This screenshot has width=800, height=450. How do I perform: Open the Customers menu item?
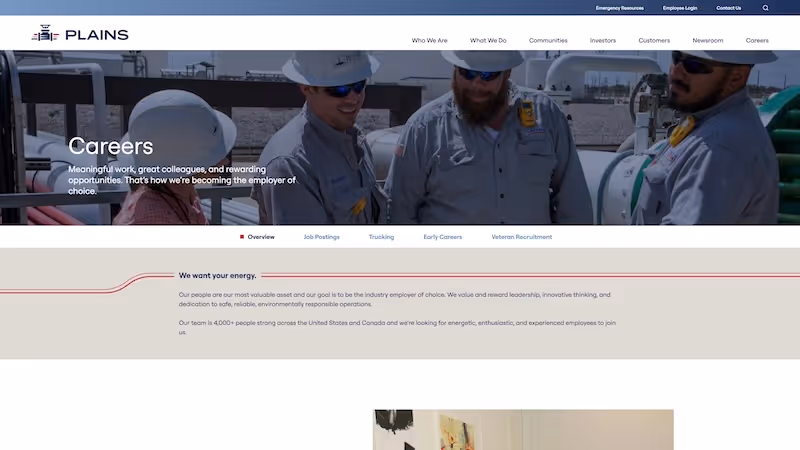654,40
